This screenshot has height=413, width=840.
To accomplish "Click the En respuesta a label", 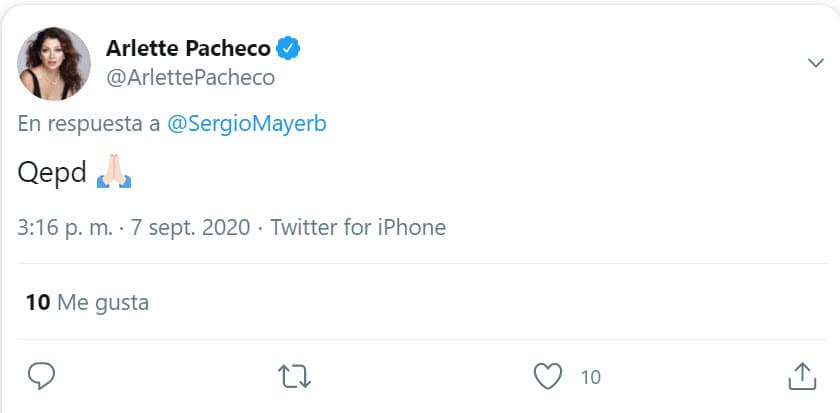I will [x=85, y=125].
